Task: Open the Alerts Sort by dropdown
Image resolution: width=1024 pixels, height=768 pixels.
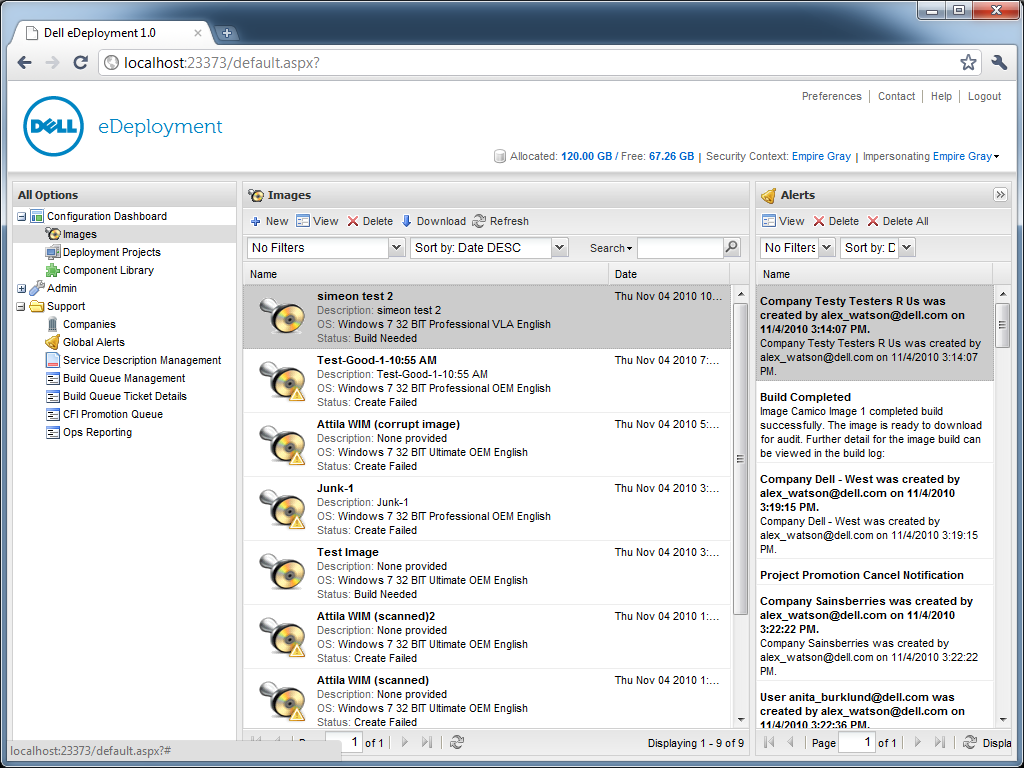Action: click(906, 248)
